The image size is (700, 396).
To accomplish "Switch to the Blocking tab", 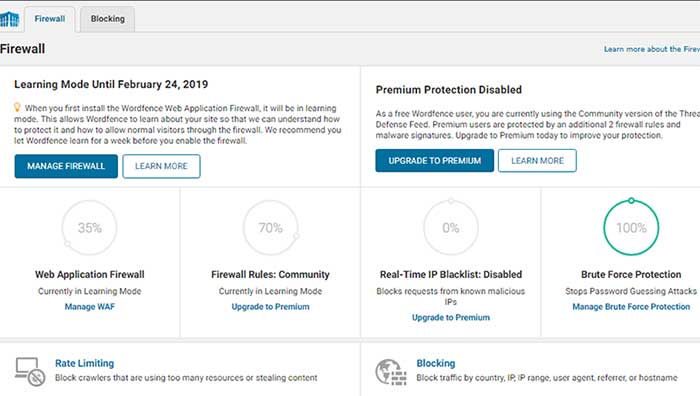I will [108, 19].
